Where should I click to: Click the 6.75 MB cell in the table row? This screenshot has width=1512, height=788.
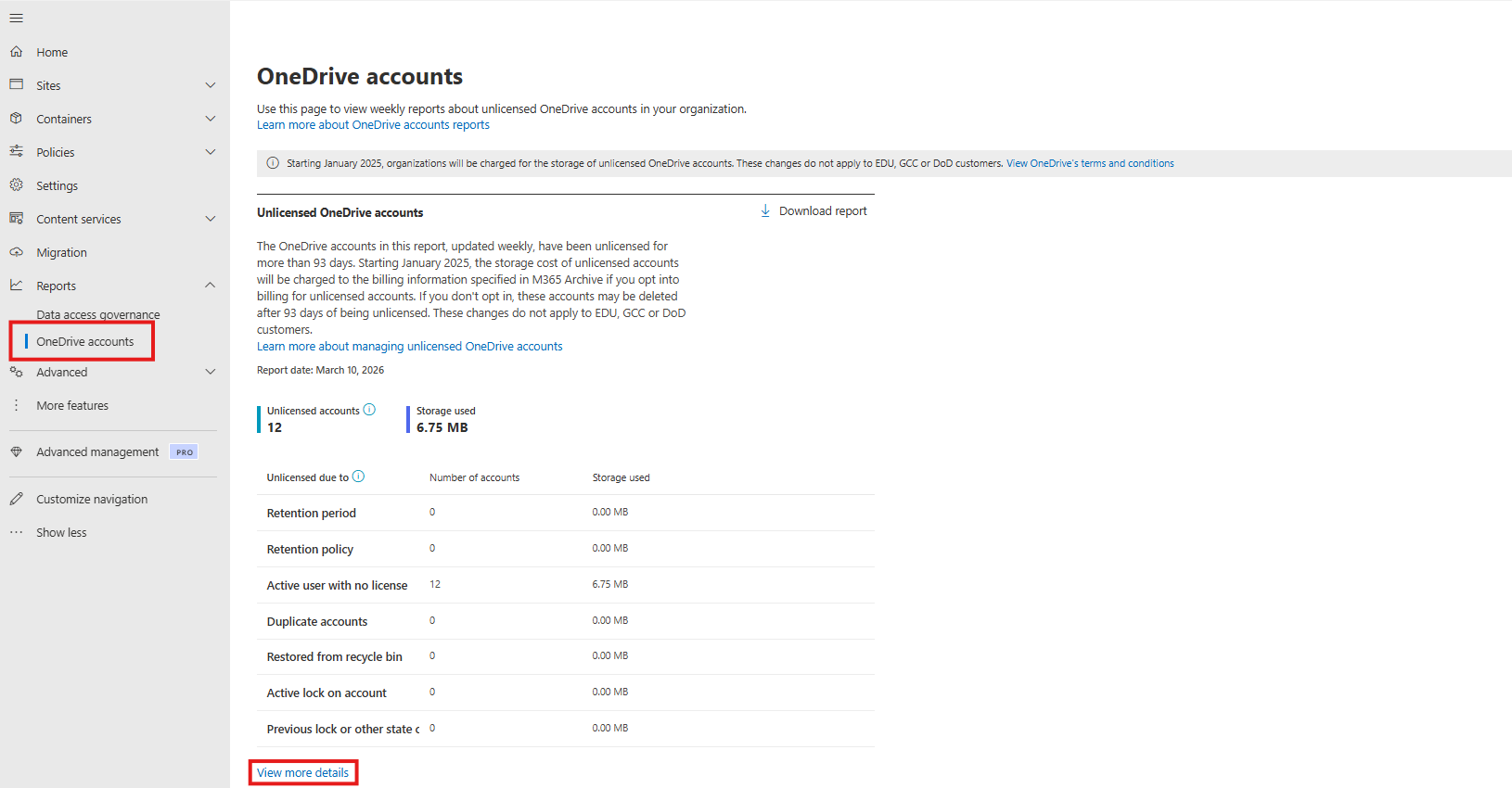(610, 584)
